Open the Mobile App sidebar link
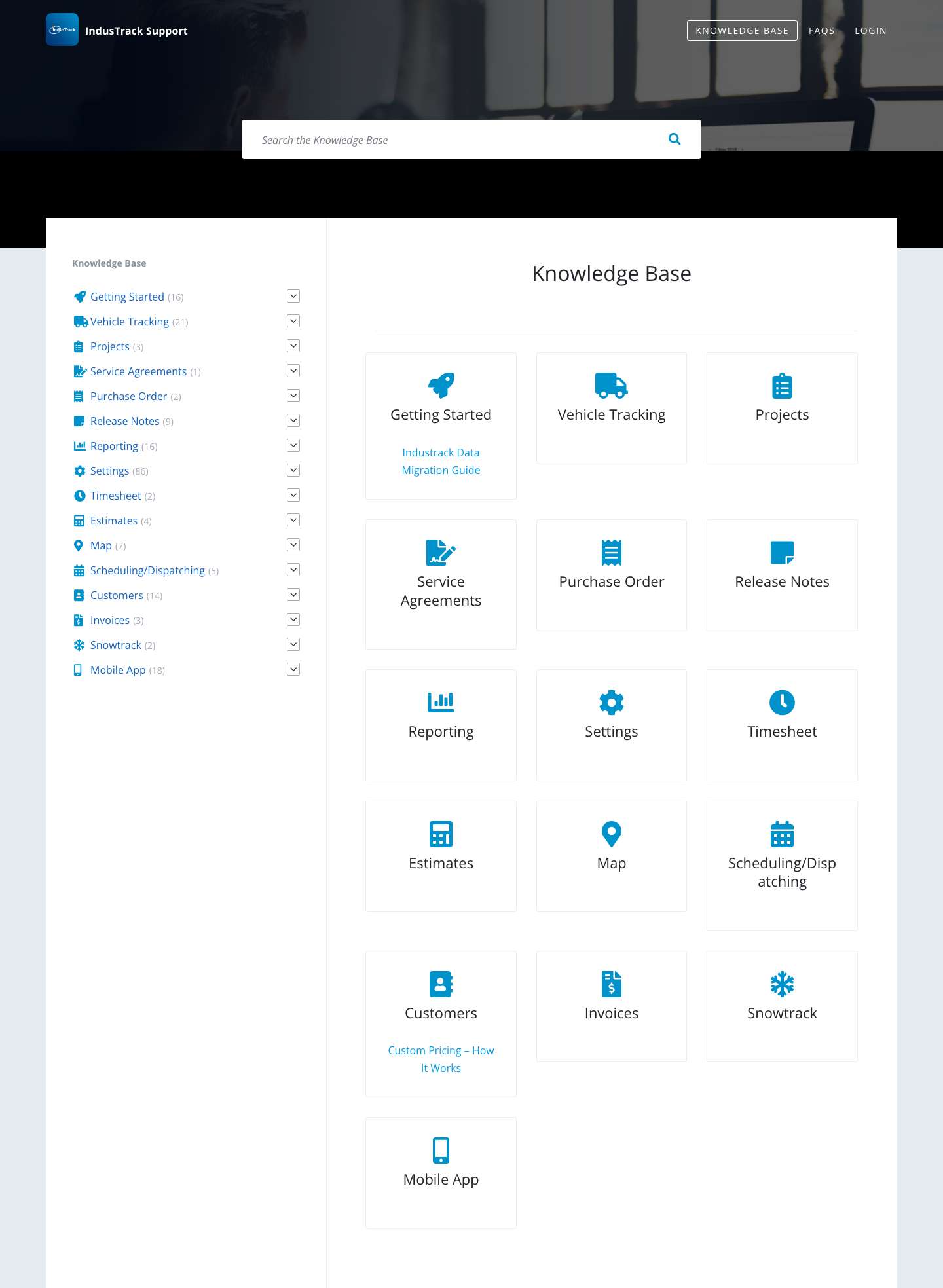 click(x=118, y=670)
